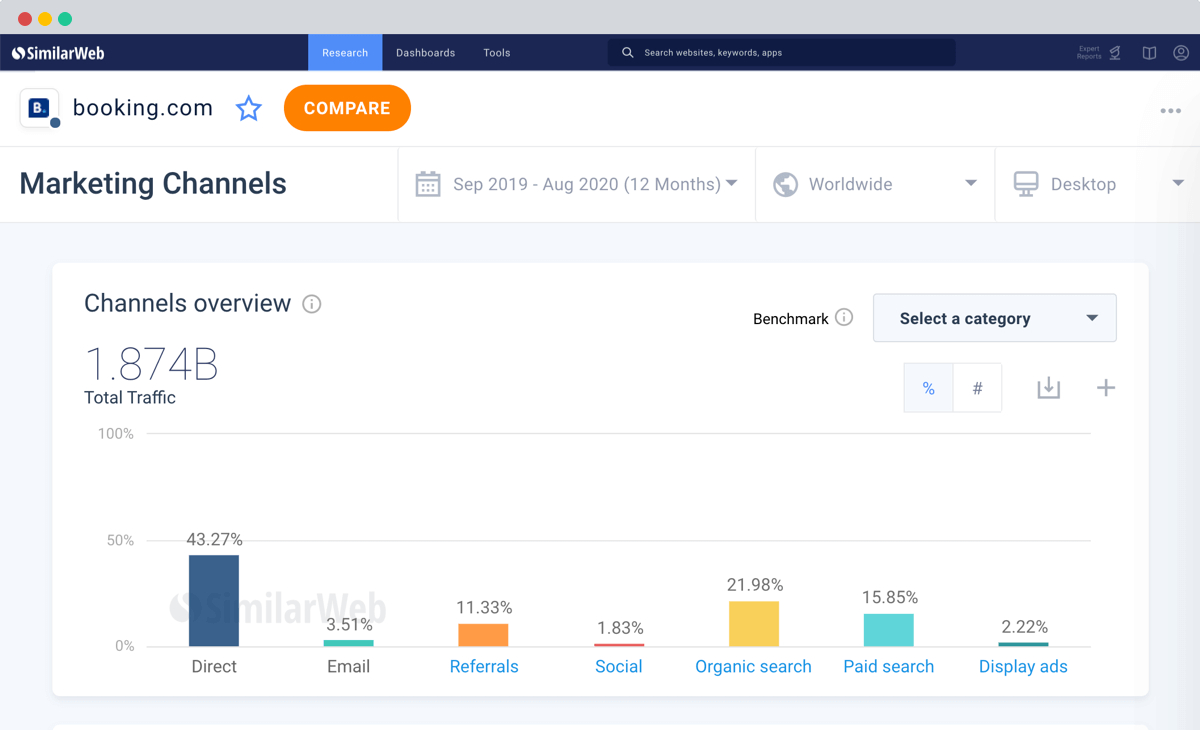Click the calendar icon
This screenshot has height=730, width=1200.
pyautogui.click(x=428, y=184)
